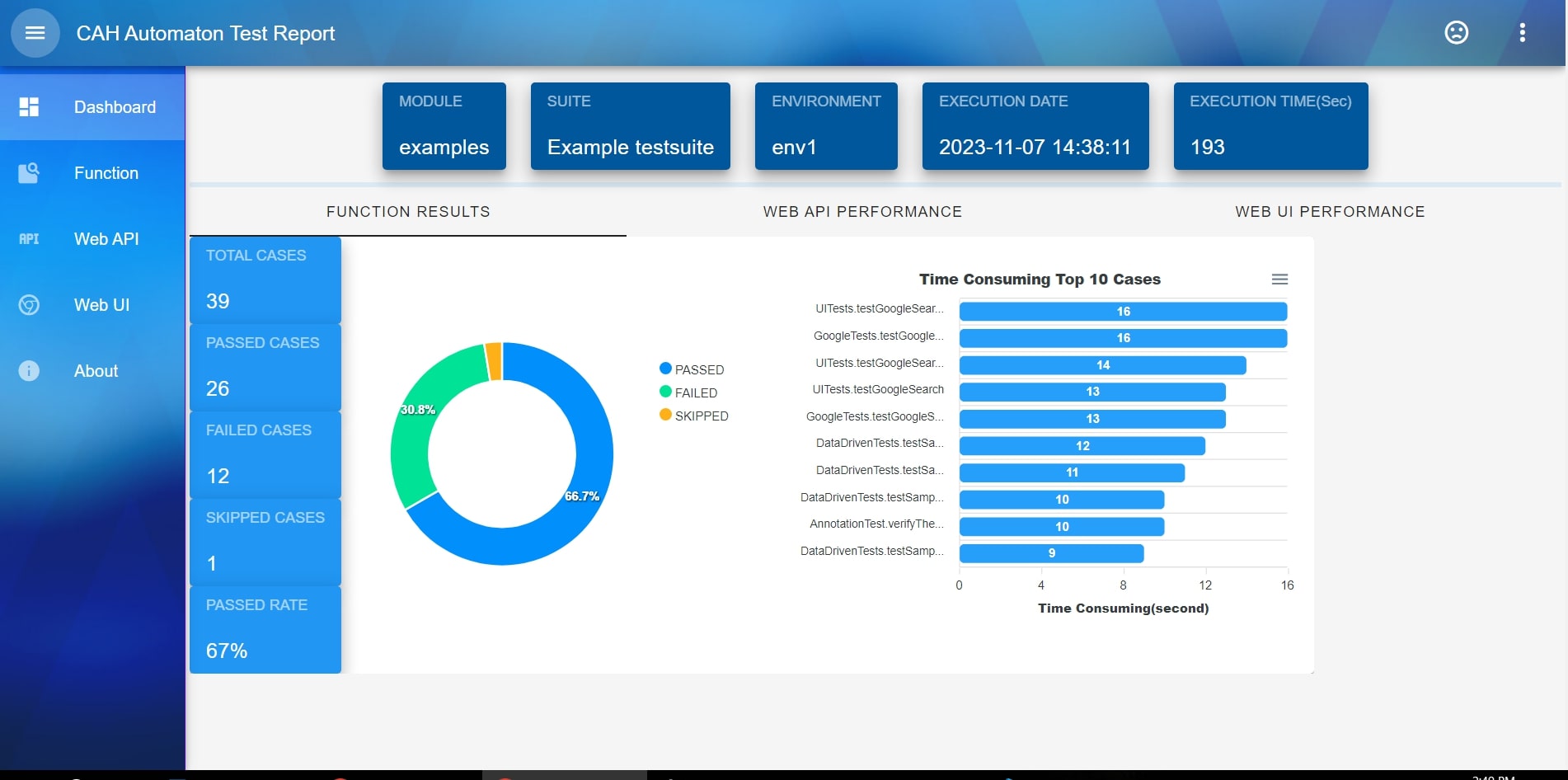Open the three-dot menu in the top bar

1523,33
